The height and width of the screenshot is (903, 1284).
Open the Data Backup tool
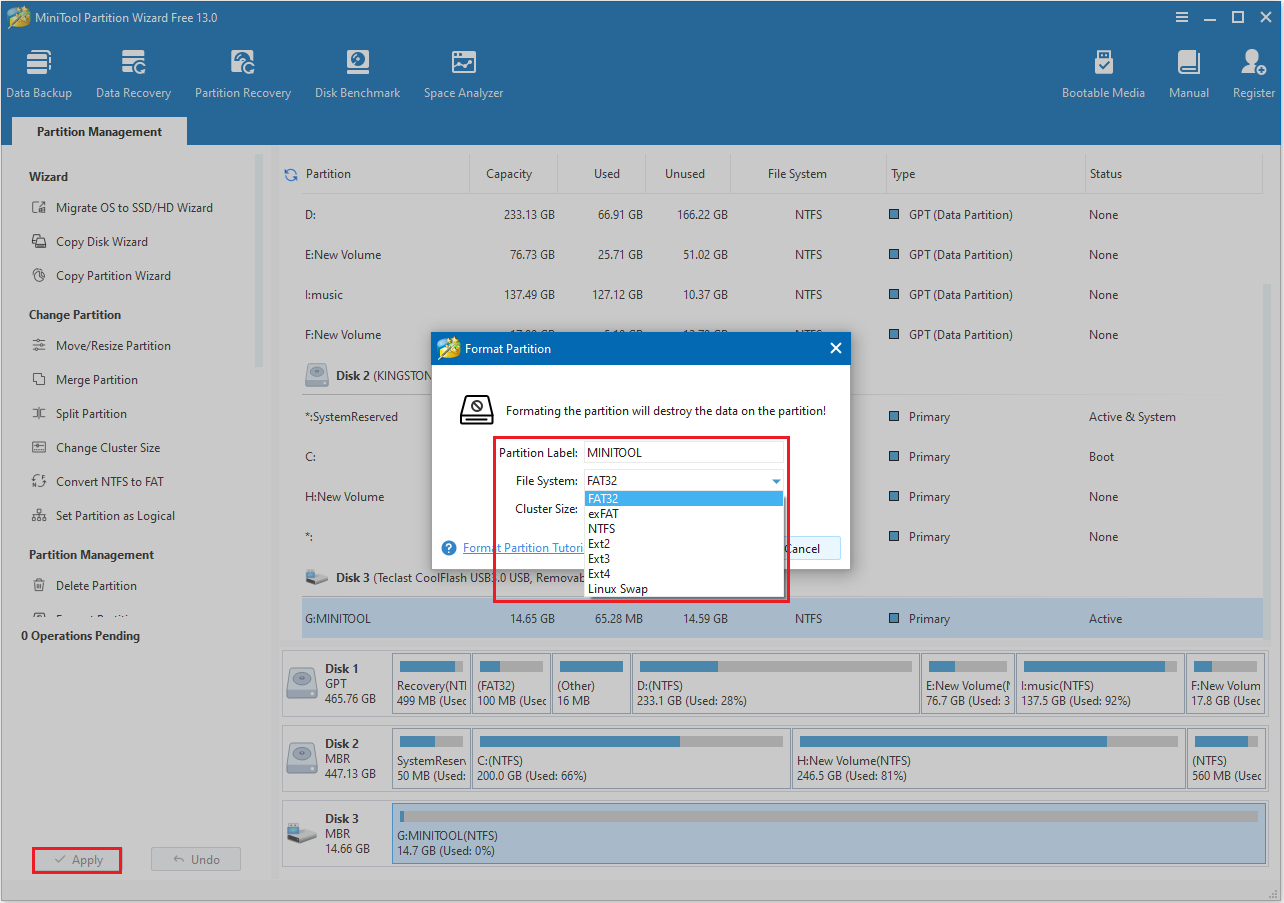click(x=39, y=72)
